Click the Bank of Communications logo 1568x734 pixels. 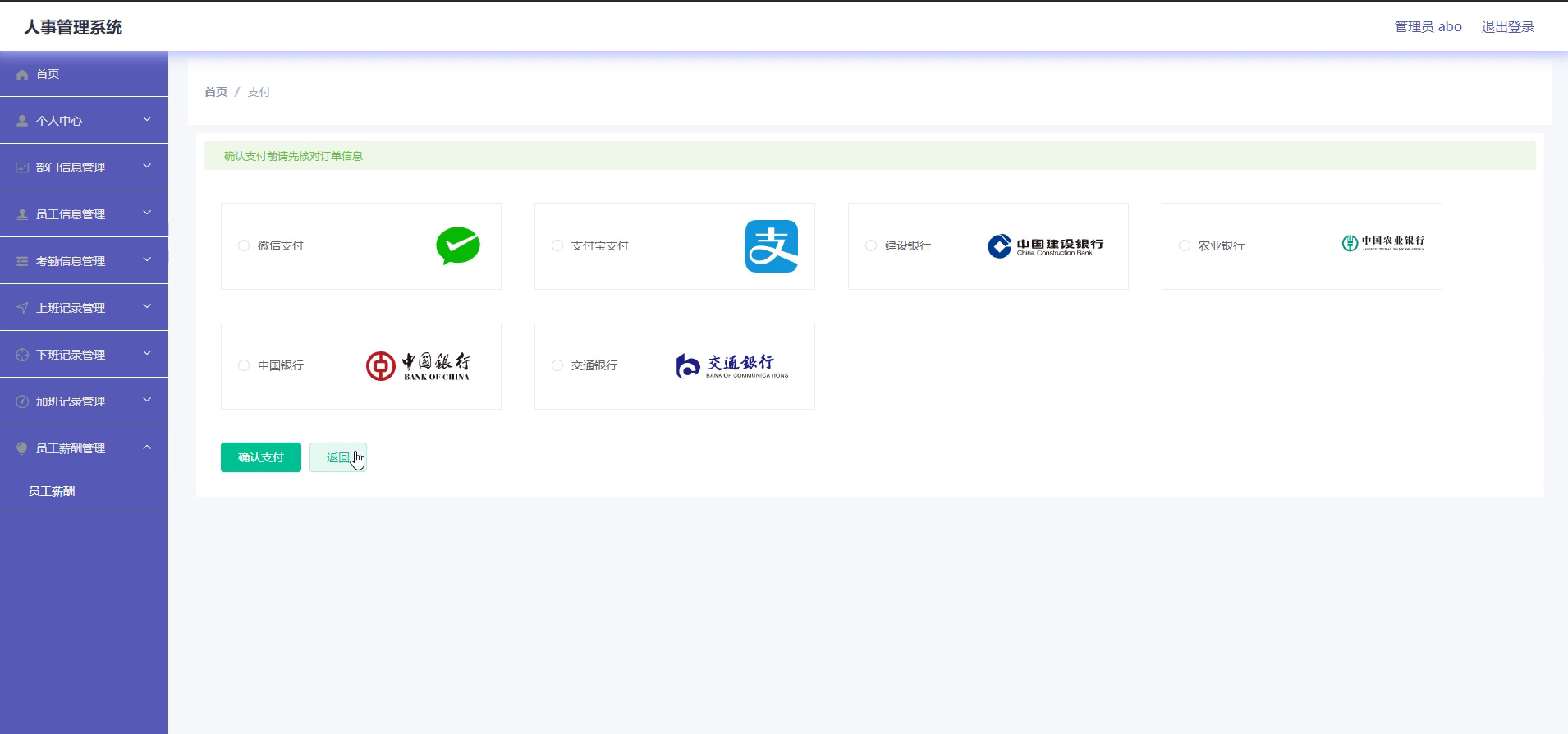click(731, 366)
